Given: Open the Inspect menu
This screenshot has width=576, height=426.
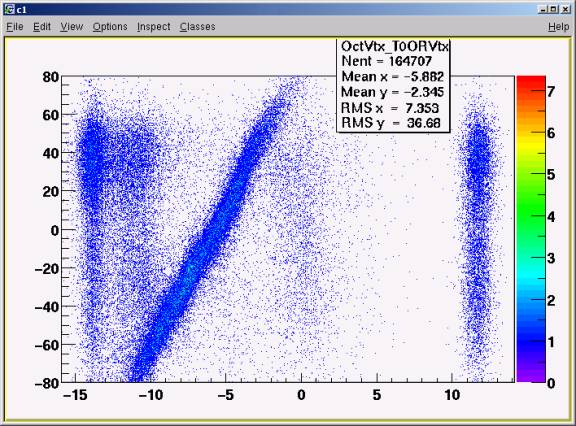Looking at the screenshot, I should (154, 26).
